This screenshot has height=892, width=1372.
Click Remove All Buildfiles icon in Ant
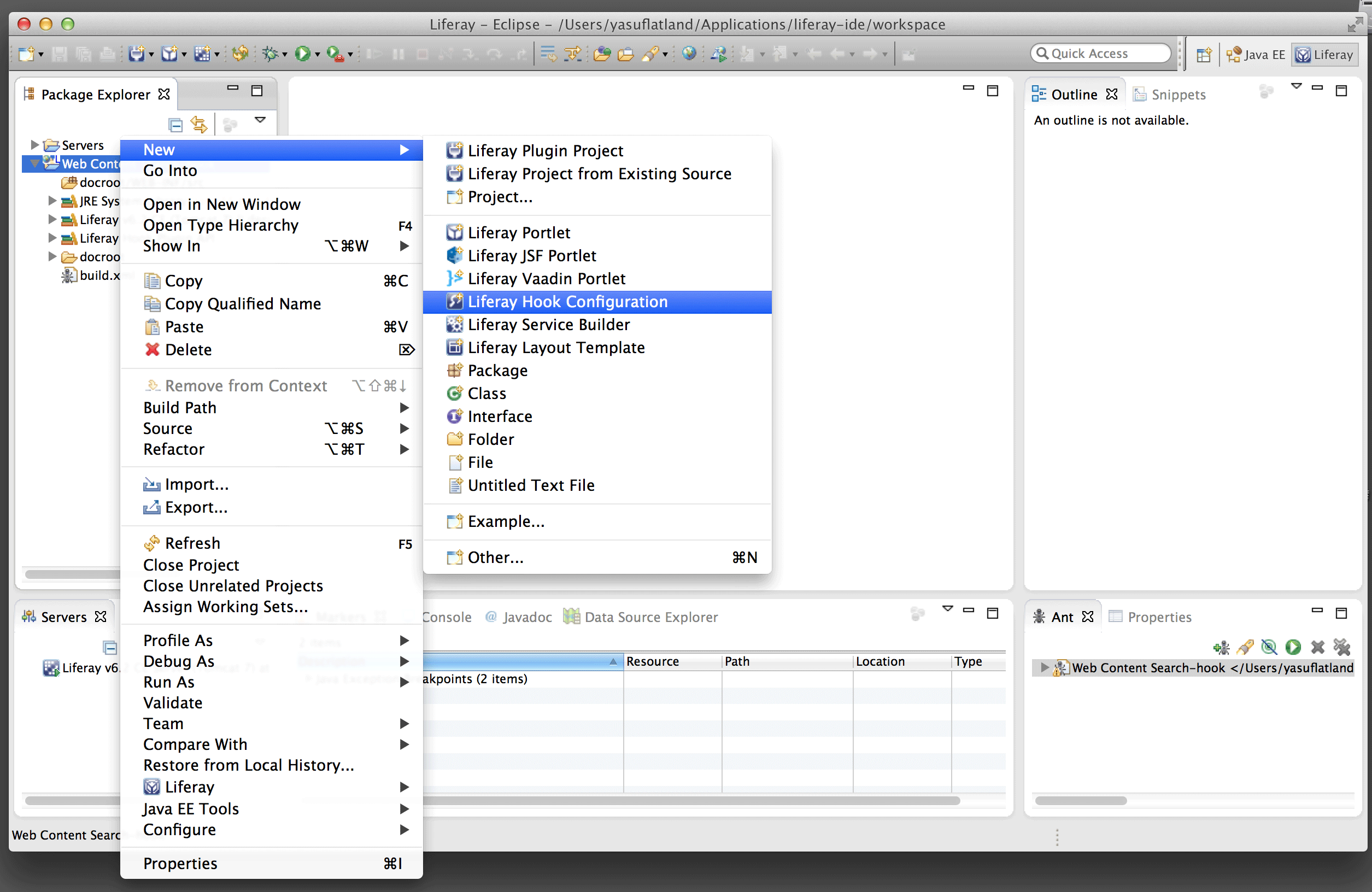(1342, 647)
